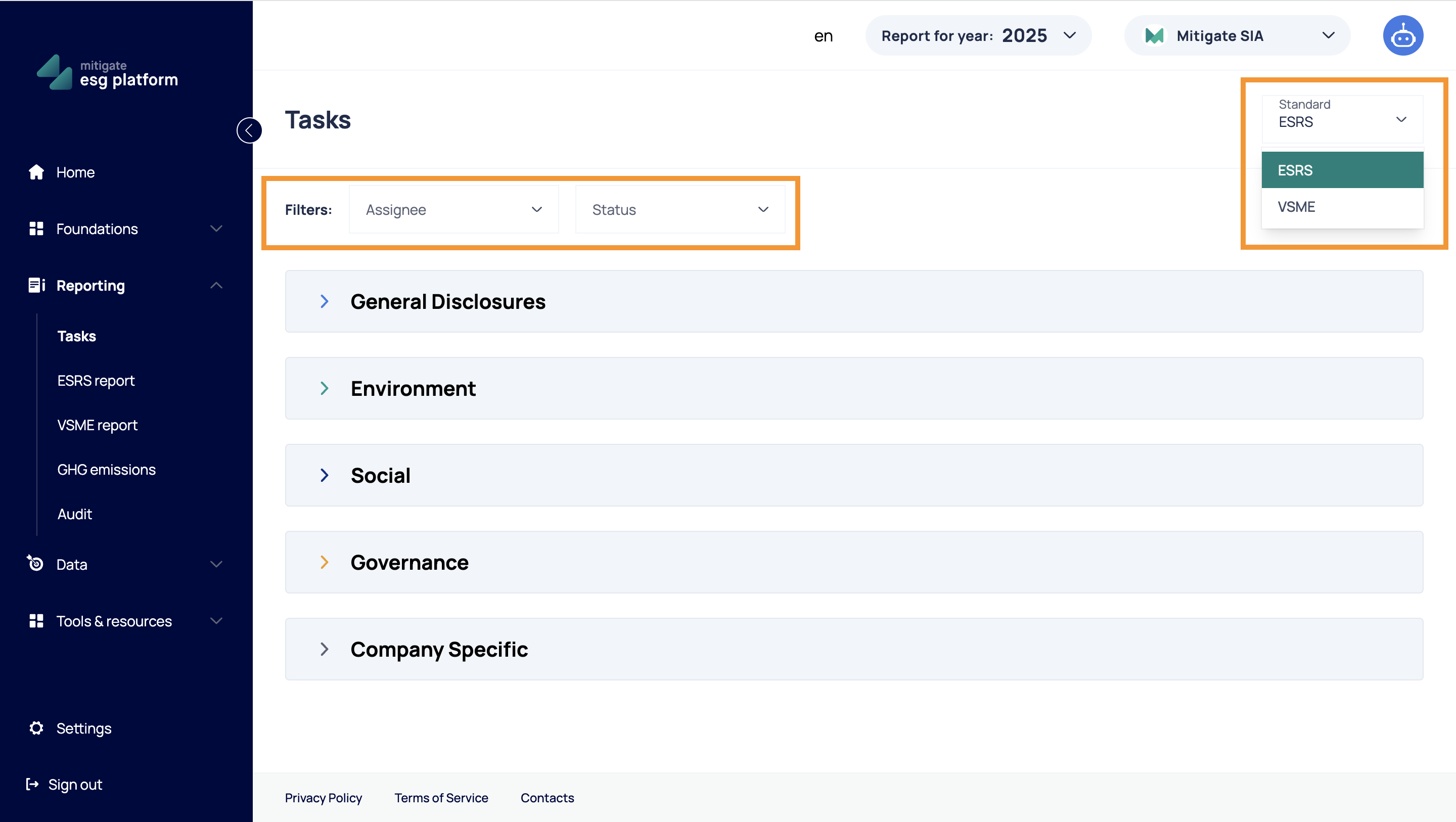Select ESRS option in Standard list
Viewport: 1456px width, 822px height.
pos(1342,169)
